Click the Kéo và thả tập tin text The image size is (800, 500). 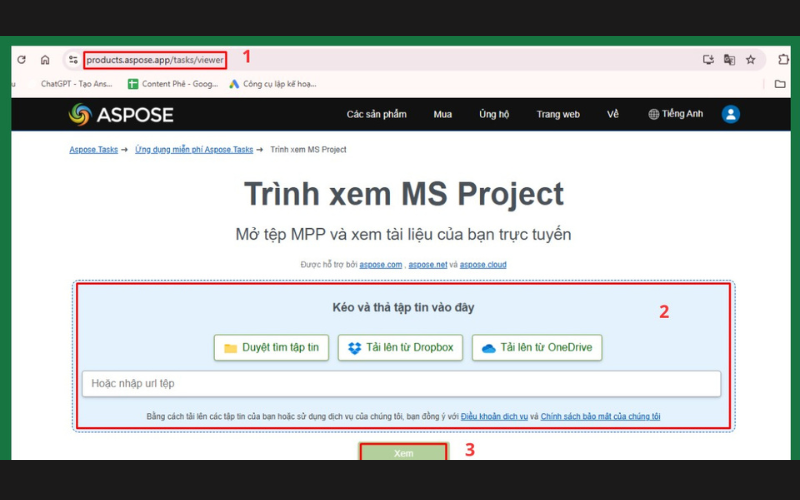tap(403, 308)
